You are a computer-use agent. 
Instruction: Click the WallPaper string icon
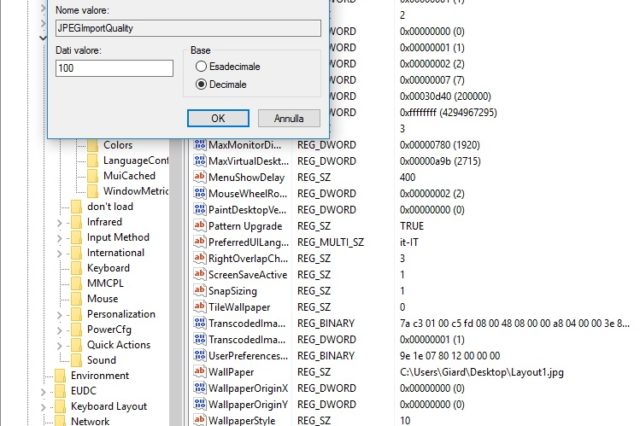[x=200, y=371]
